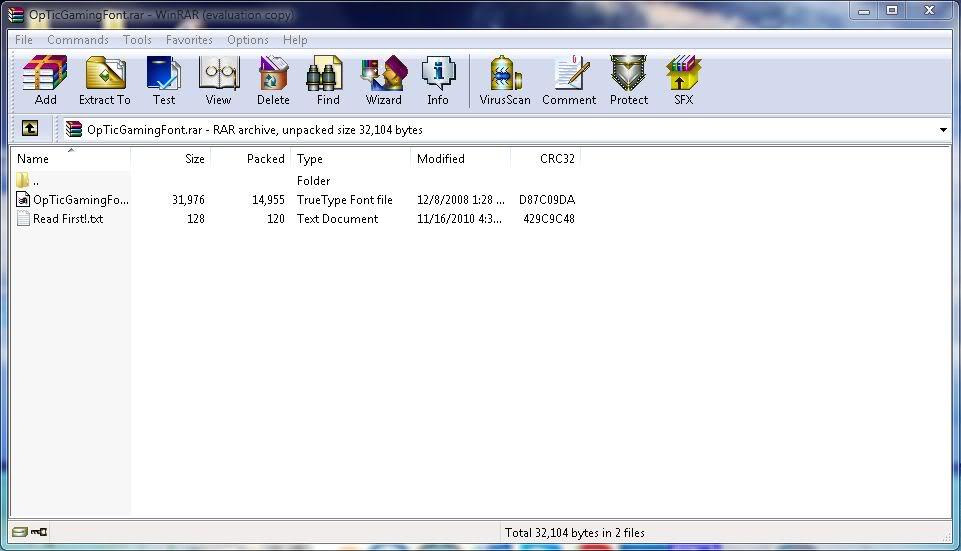Image resolution: width=961 pixels, height=551 pixels.
Task: Create SFX self-extracting archive
Action: pyautogui.click(x=684, y=80)
